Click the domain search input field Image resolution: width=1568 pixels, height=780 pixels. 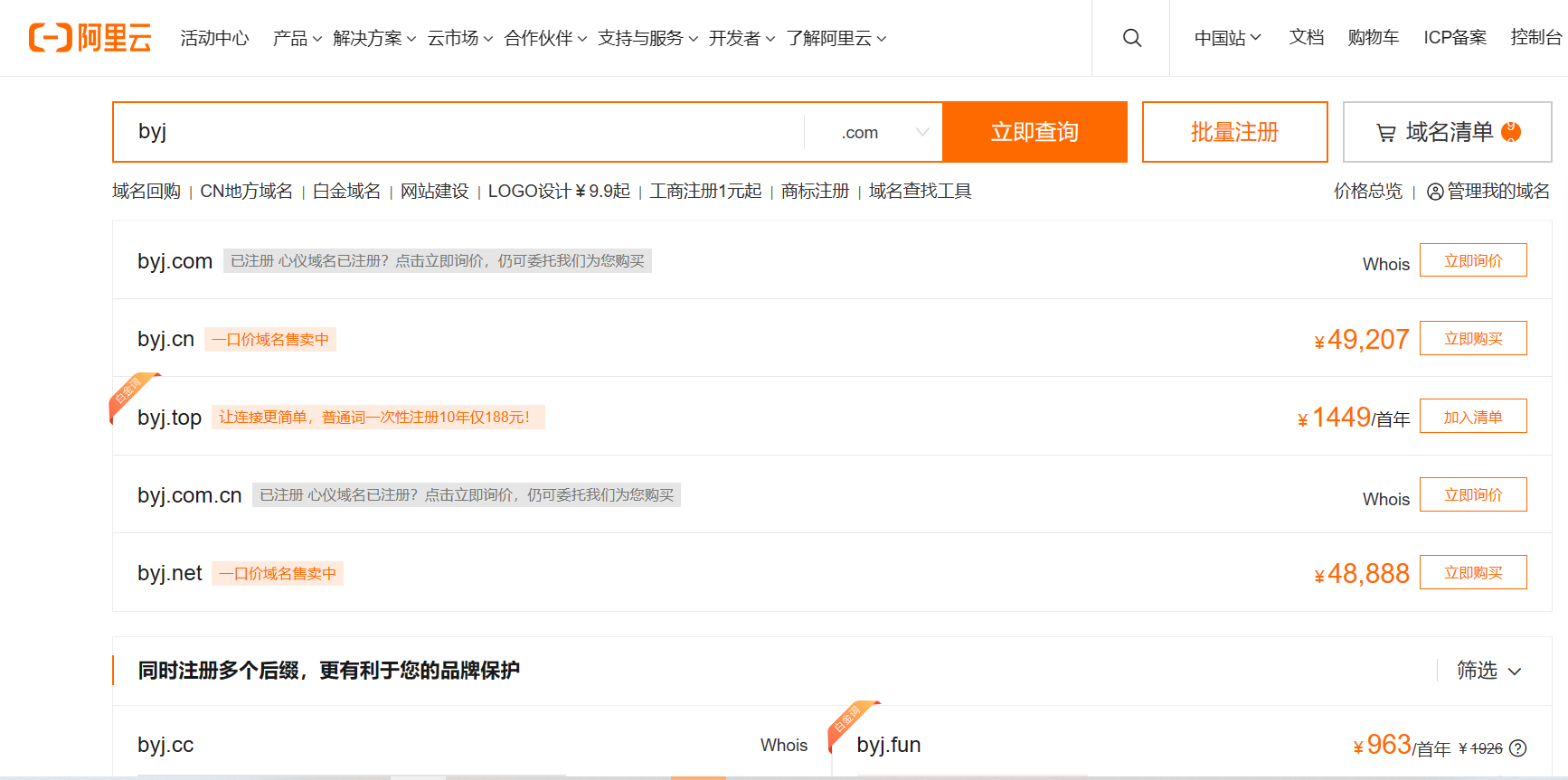(x=458, y=132)
